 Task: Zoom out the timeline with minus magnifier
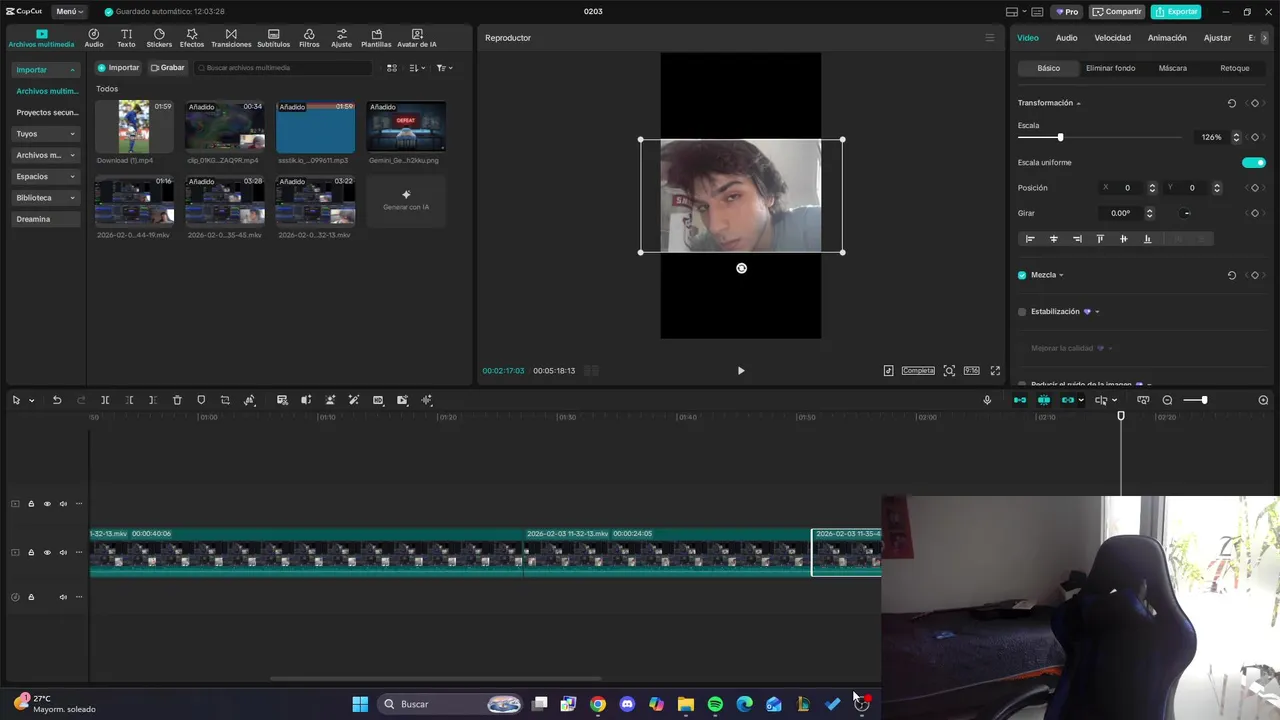click(1167, 400)
